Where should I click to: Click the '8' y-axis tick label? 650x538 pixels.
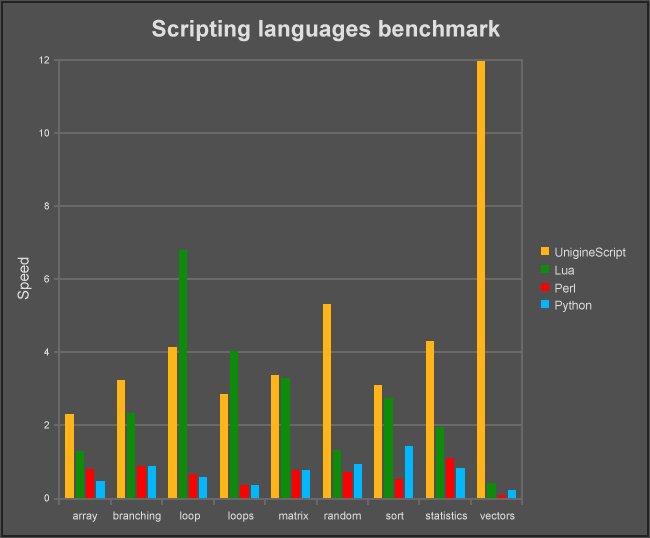[x=46, y=206]
